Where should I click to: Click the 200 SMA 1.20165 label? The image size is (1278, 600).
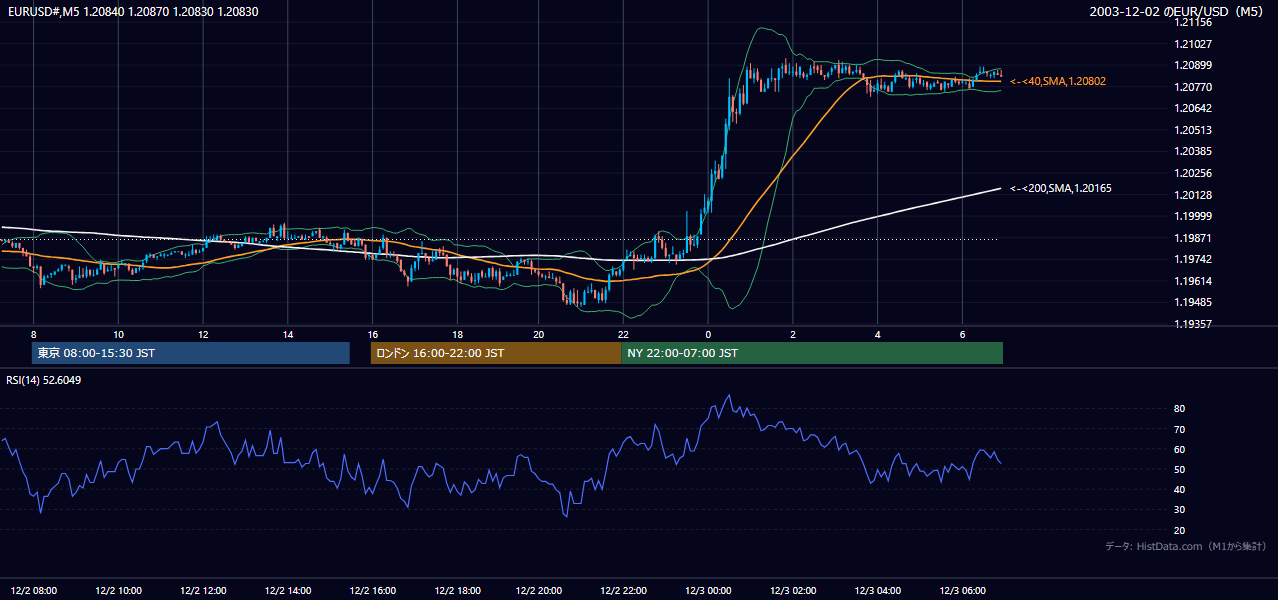tap(1061, 188)
